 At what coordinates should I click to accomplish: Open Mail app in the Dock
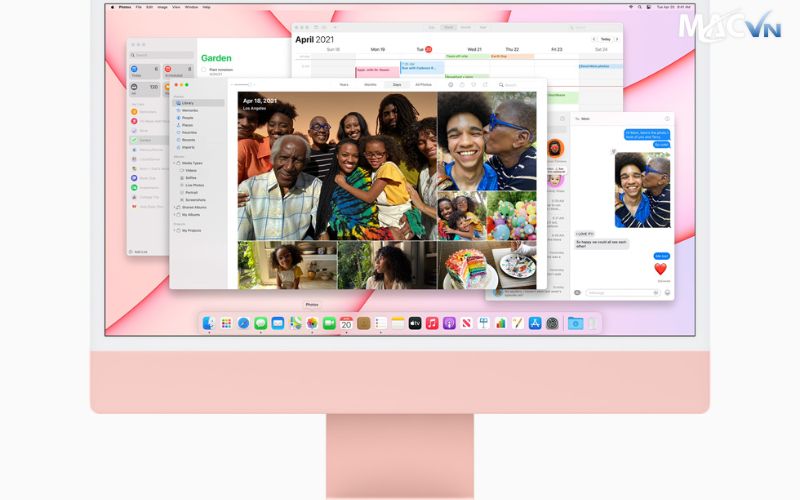278,323
